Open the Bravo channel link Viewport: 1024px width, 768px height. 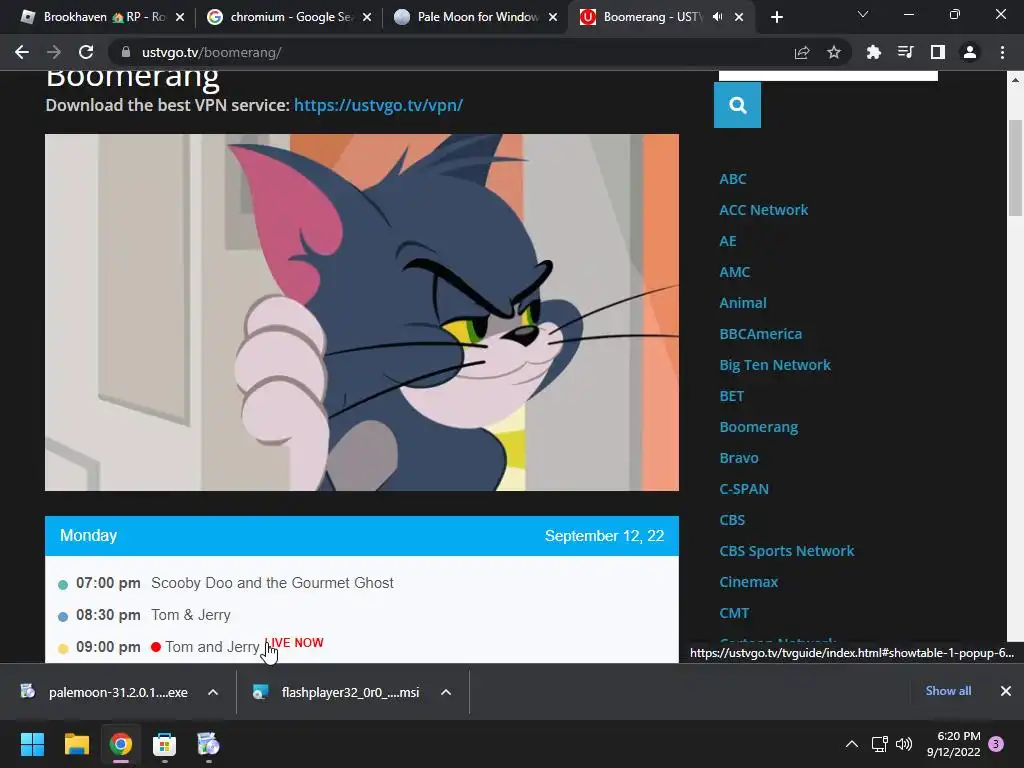[x=739, y=458]
